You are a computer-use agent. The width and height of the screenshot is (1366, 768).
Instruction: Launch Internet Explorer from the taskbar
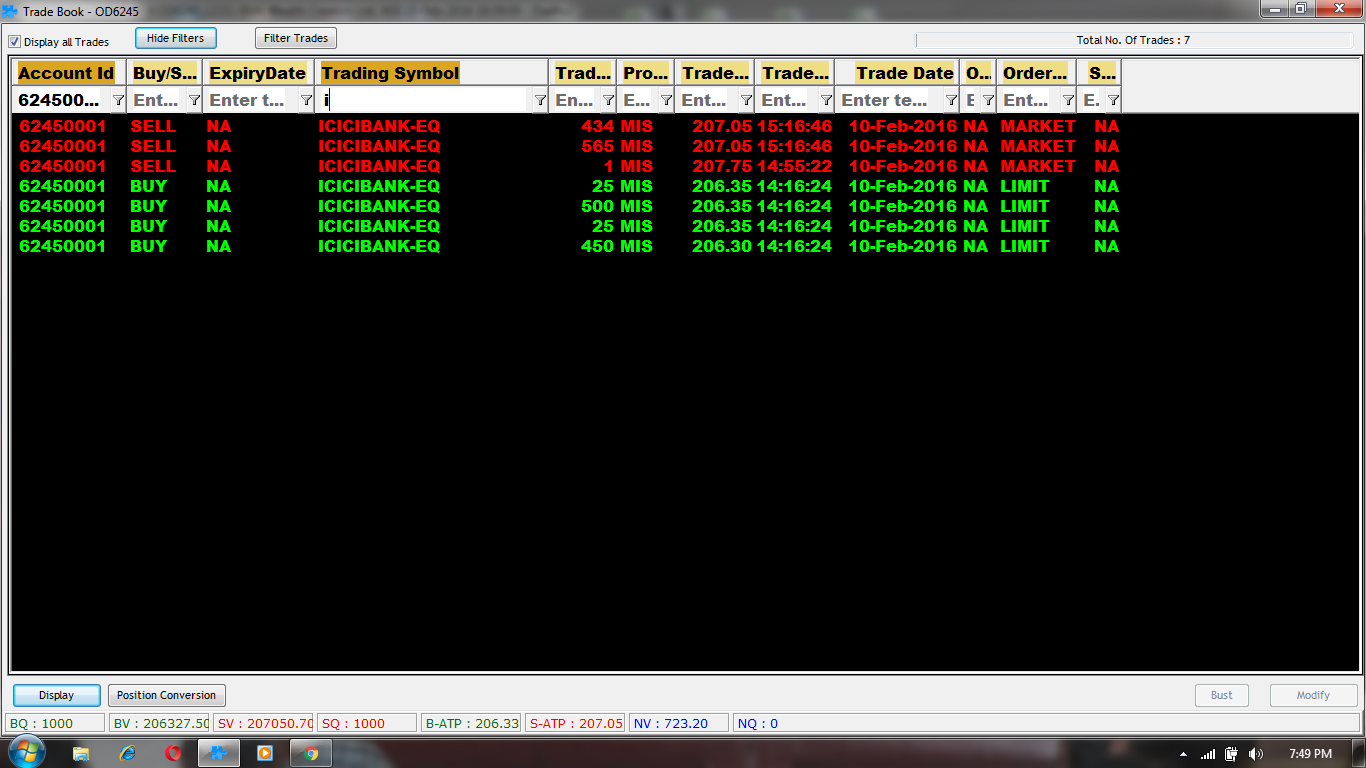pos(127,753)
